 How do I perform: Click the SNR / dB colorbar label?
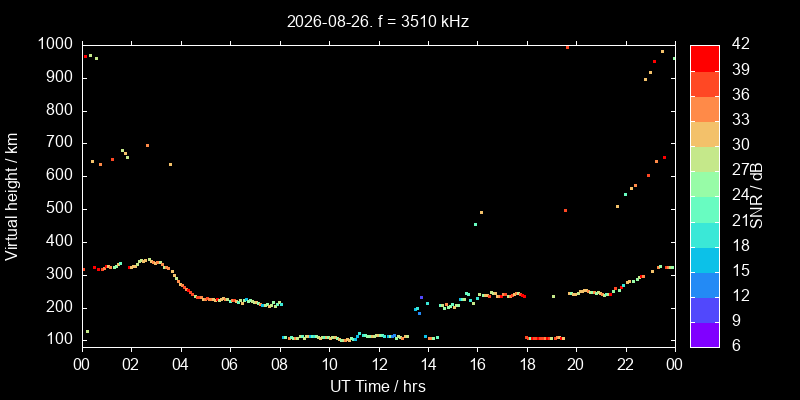(x=757, y=196)
